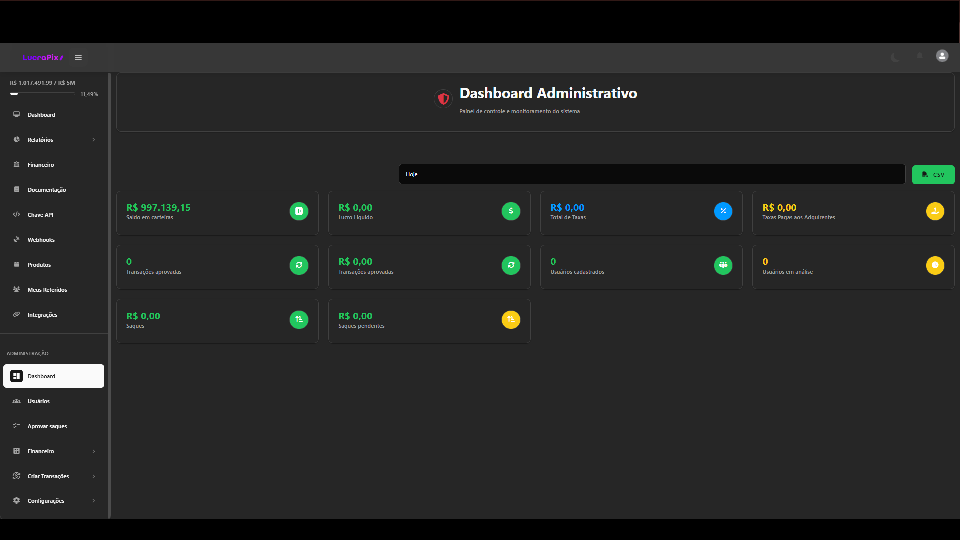Export data with the CSV button
The width and height of the screenshot is (960, 540).
[x=933, y=175]
